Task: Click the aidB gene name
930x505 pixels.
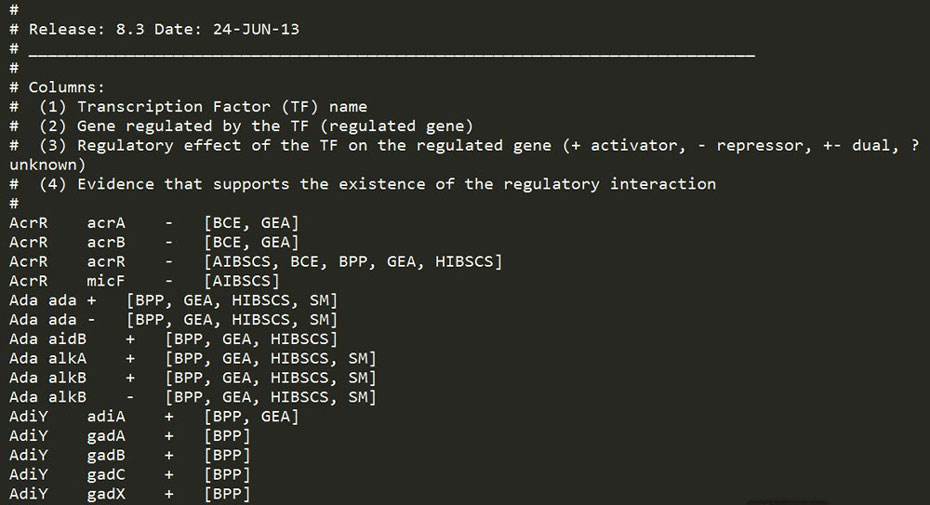Action: tap(67, 339)
